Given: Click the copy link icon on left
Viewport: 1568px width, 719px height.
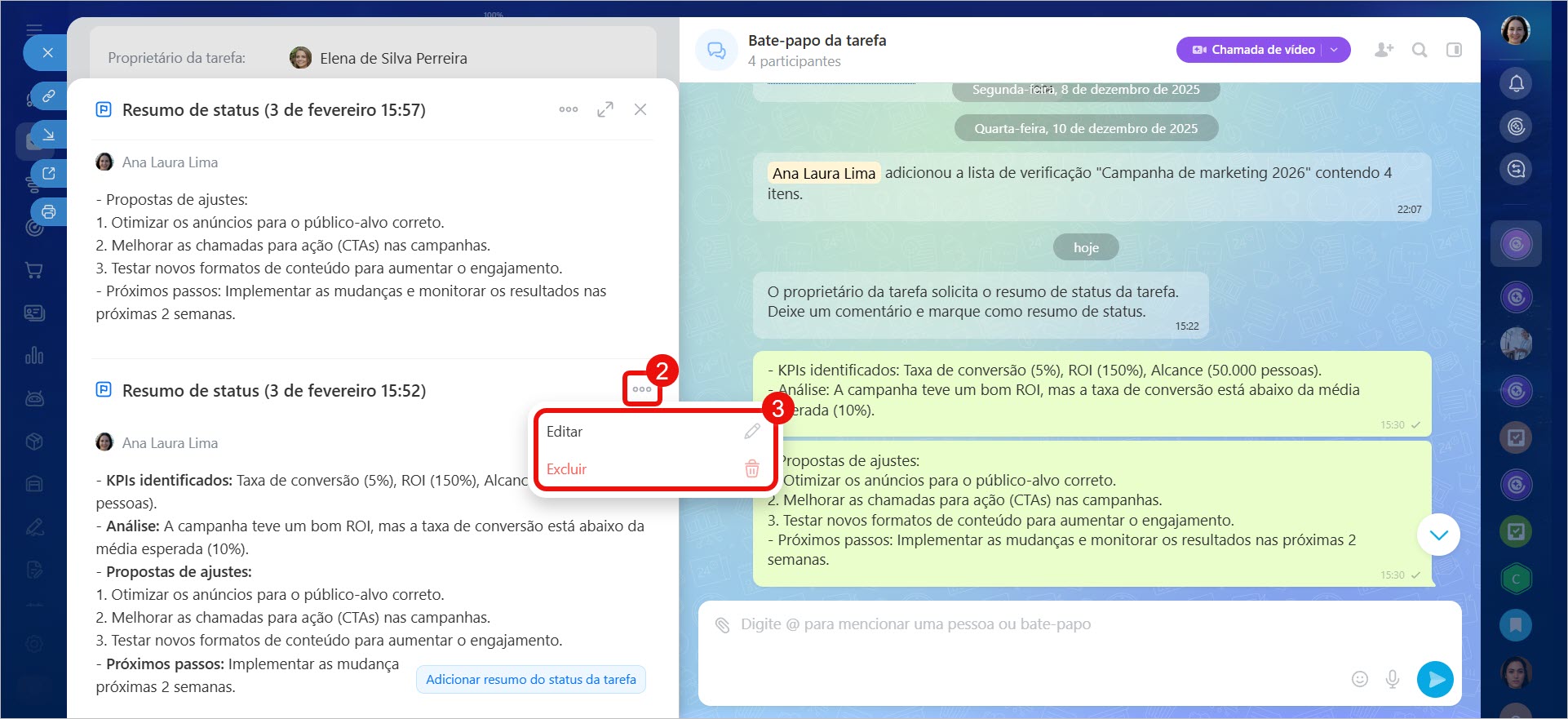Looking at the screenshot, I should click(x=49, y=96).
